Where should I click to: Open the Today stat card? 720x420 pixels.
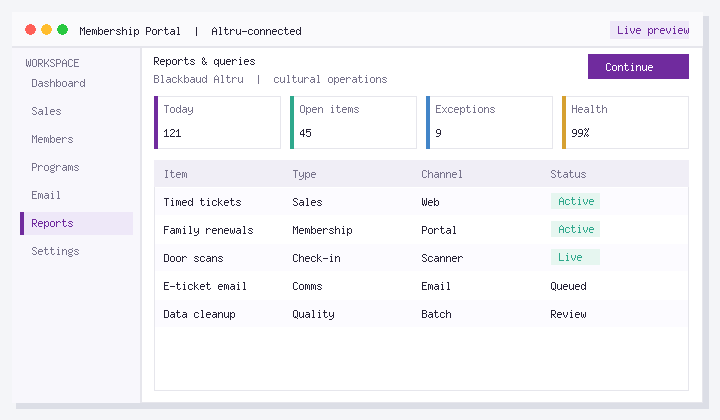click(x=217, y=123)
